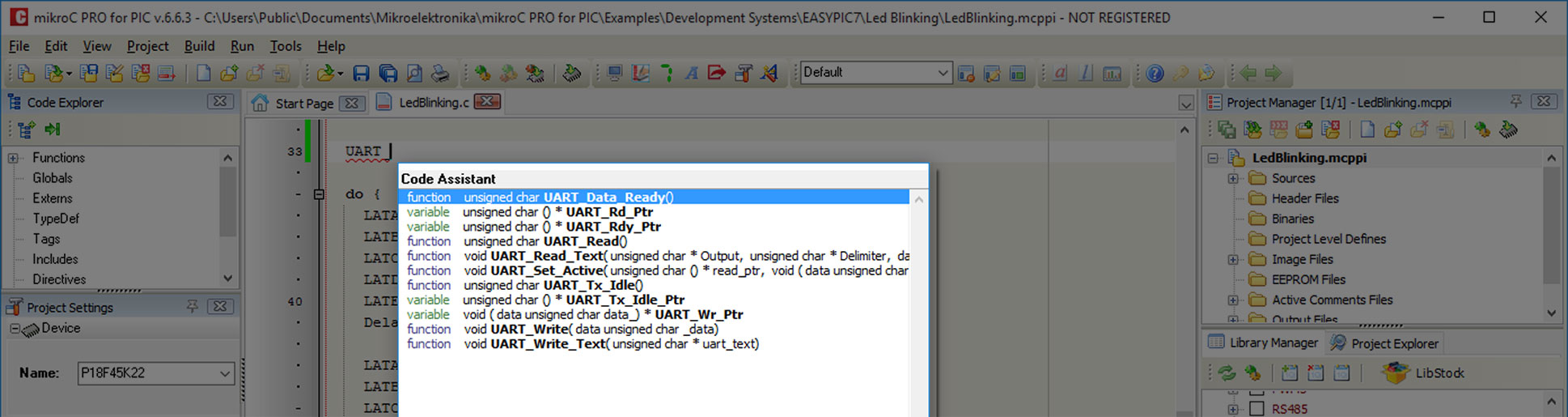Select the Header Files folder
The image size is (1568, 417).
[1305, 198]
